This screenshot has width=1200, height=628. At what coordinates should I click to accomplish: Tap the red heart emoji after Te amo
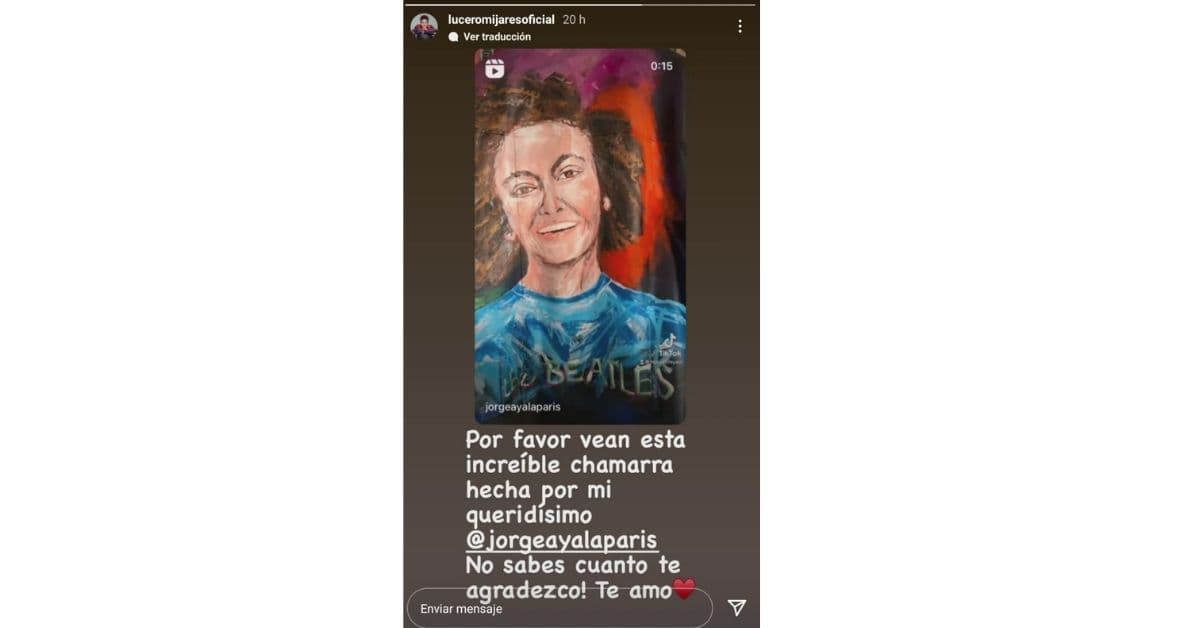point(685,590)
